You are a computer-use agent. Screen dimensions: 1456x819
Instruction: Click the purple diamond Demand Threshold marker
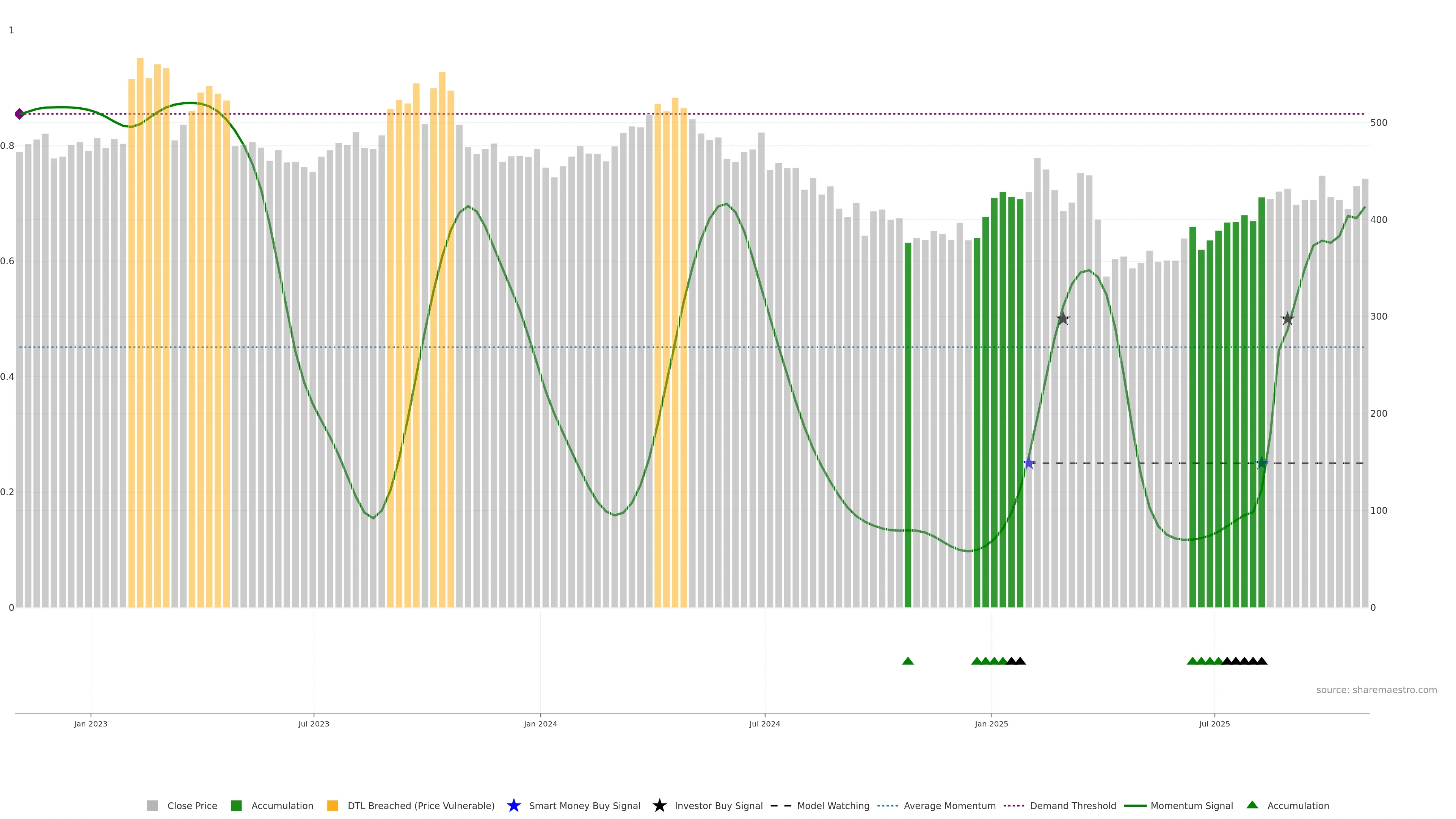(x=20, y=114)
